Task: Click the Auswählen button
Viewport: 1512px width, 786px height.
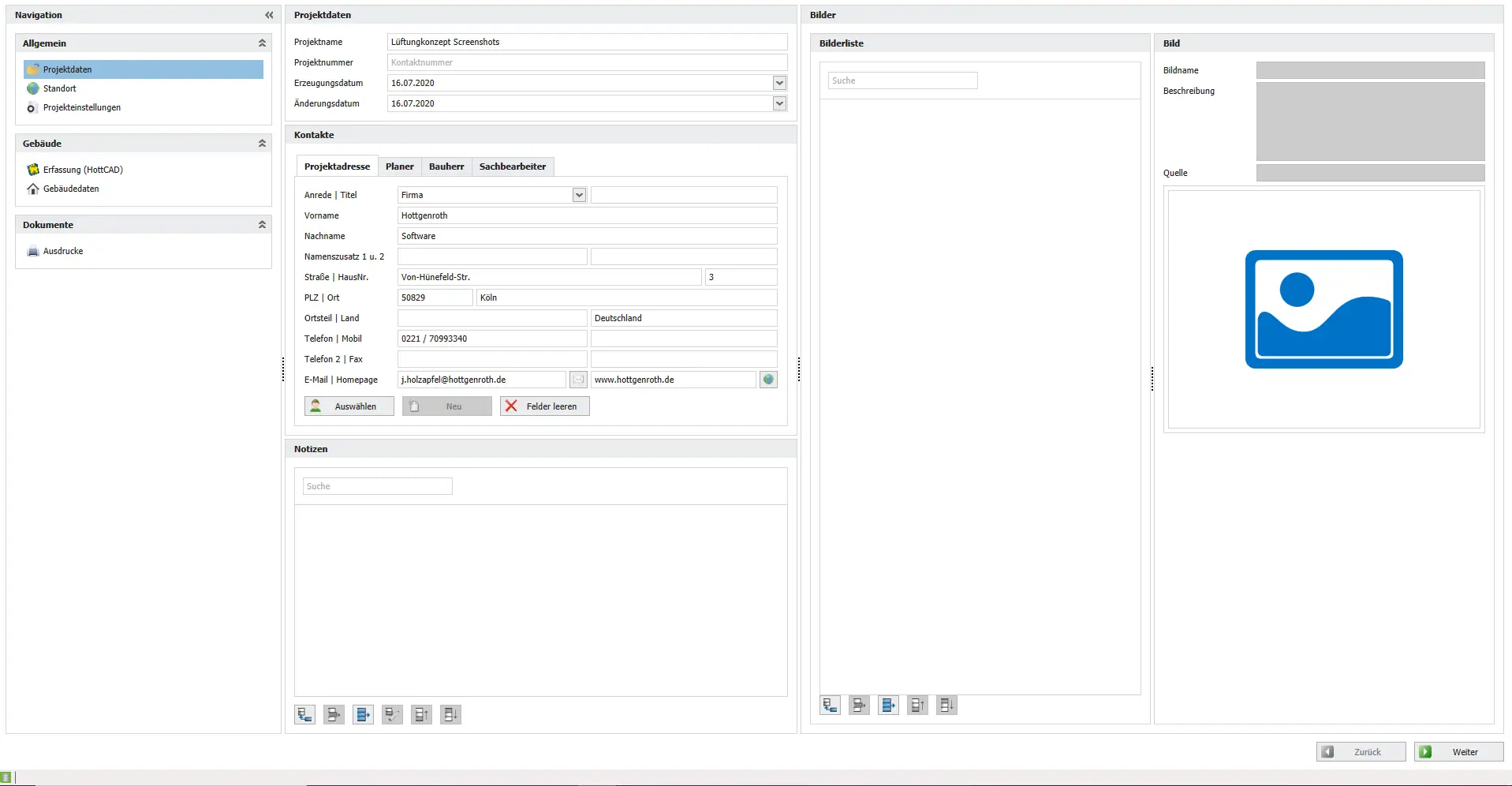Action: point(349,406)
